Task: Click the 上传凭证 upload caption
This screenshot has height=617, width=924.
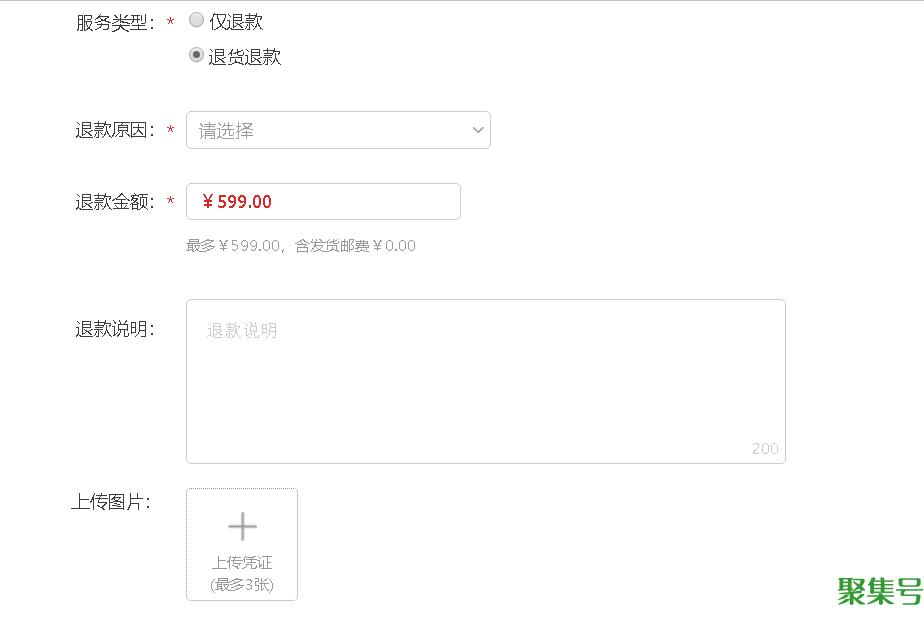Action: pyautogui.click(x=242, y=563)
